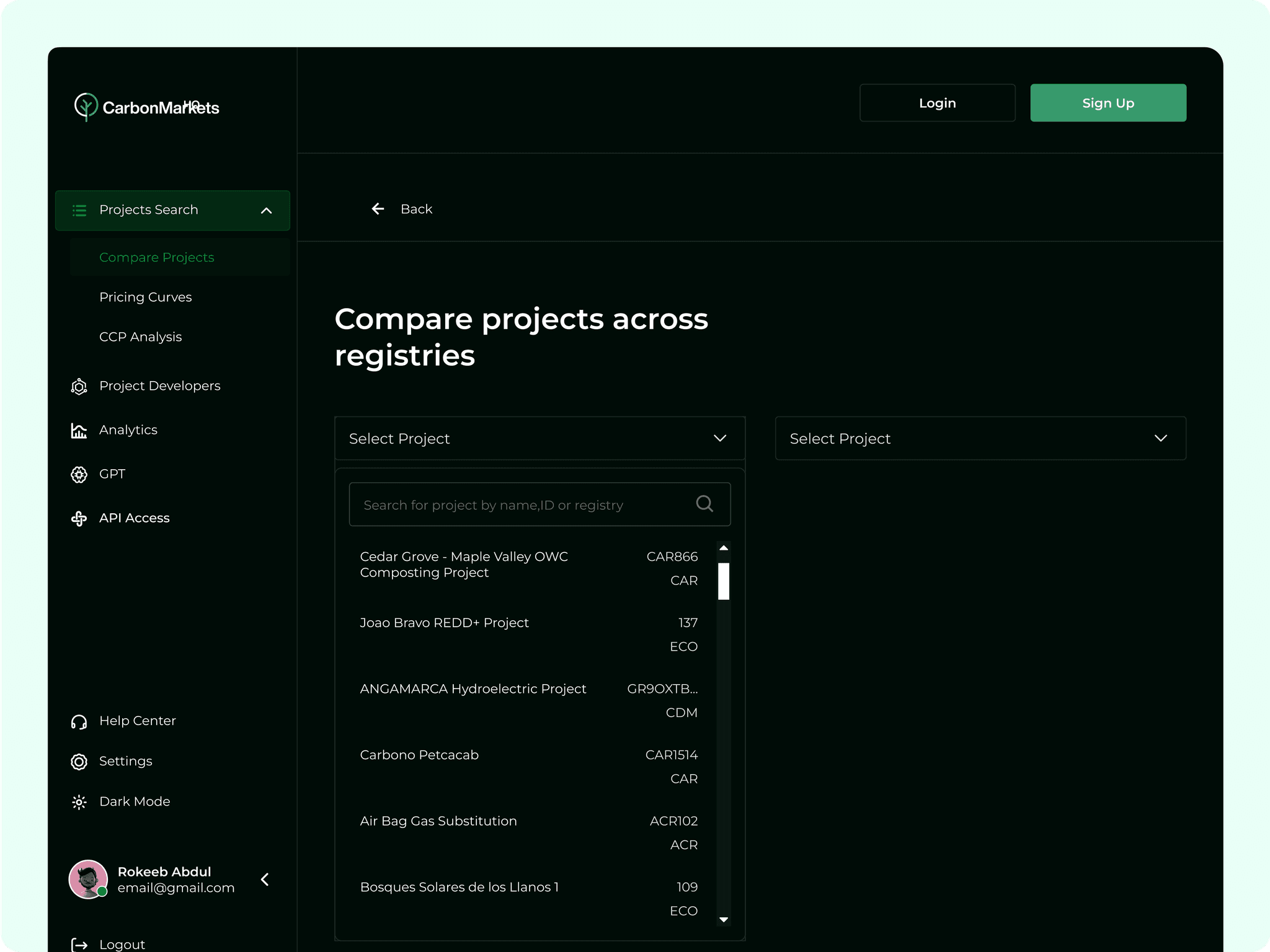Viewport: 1270px width, 952px height.
Task: Toggle Dark Mode
Action: (135, 801)
